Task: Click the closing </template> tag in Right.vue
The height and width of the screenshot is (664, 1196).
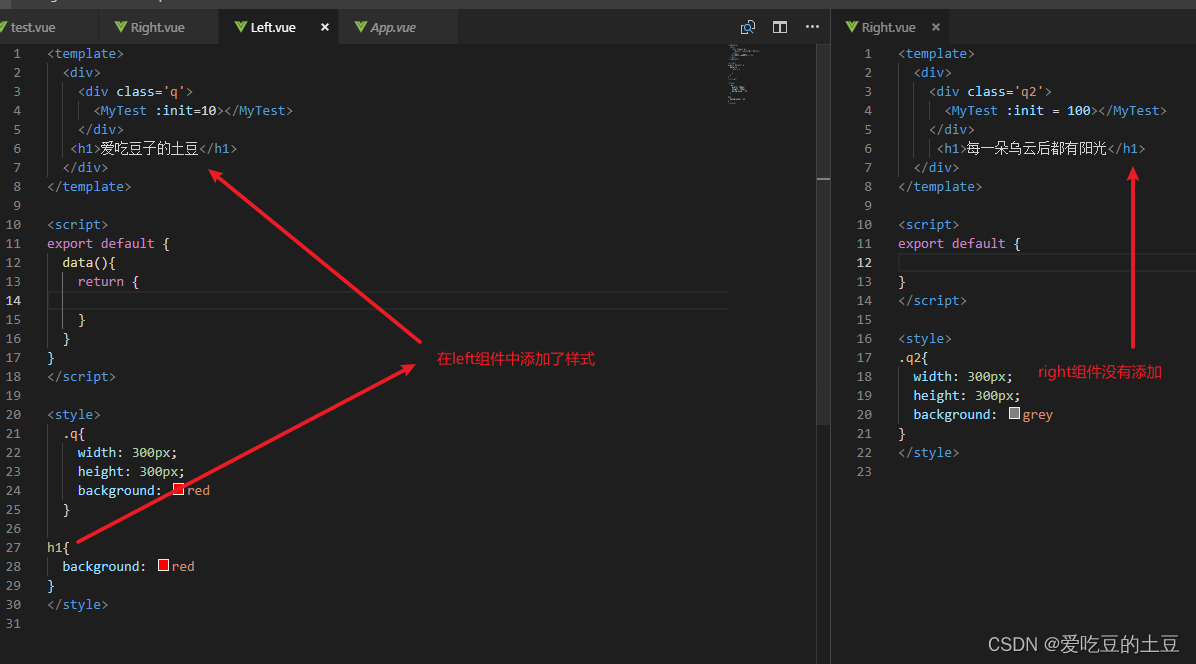Action: [940, 187]
